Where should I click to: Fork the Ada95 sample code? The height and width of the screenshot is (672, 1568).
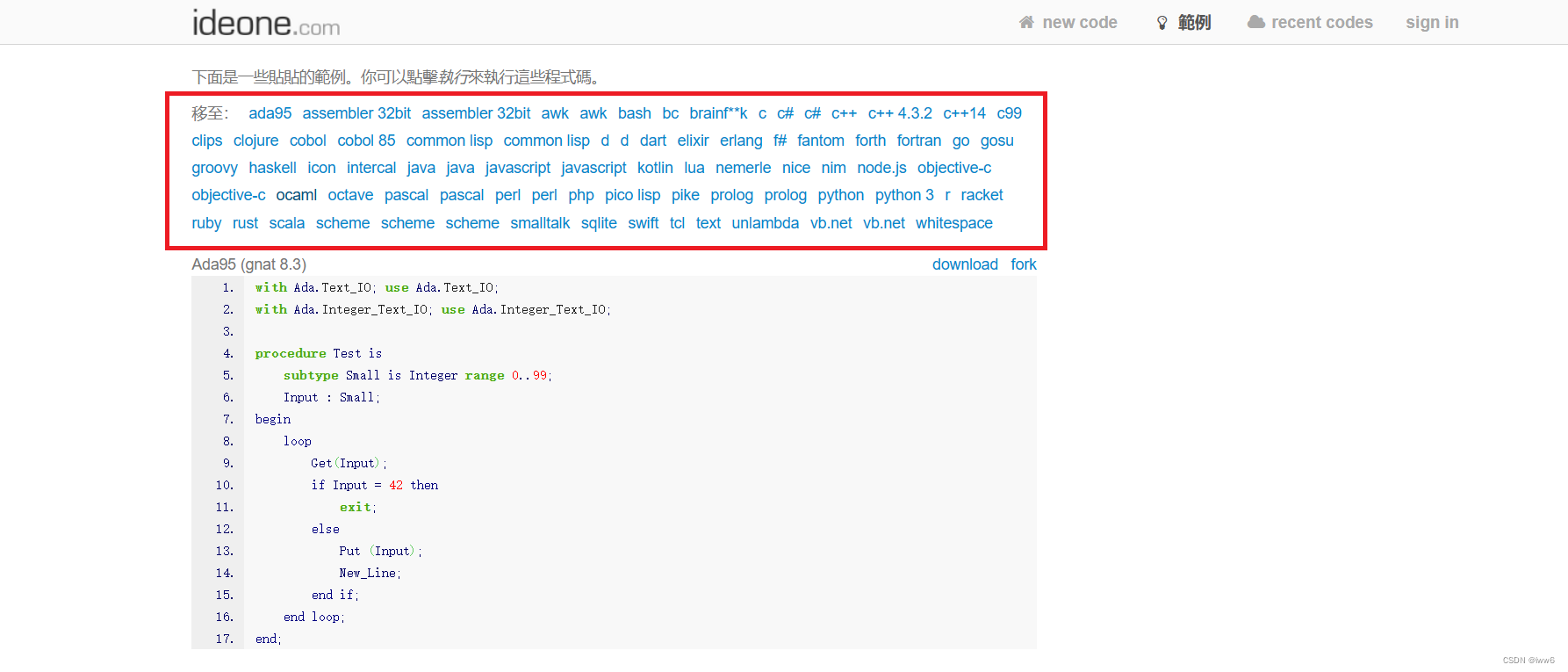(1024, 264)
